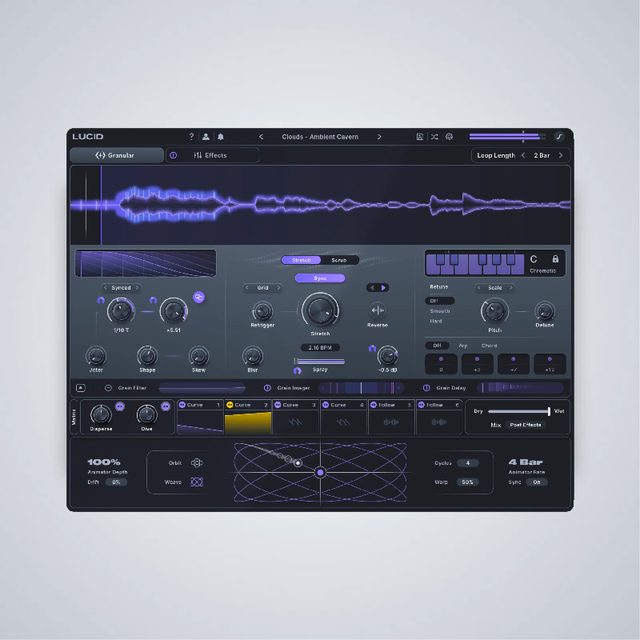This screenshot has width=640, height=640.
Task: Toggle the Grain Delay power button
Action: pyautogui.click(x=426, y=388)
